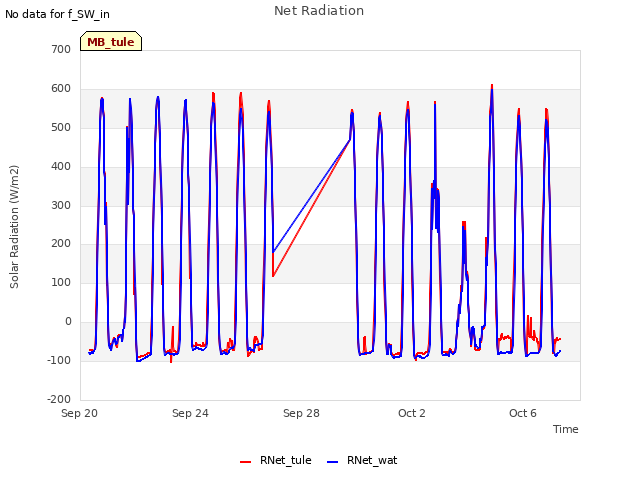
Task: Click the red RNet_tule legend swatch
Action: pyautogui.click(x=245, y=462)
